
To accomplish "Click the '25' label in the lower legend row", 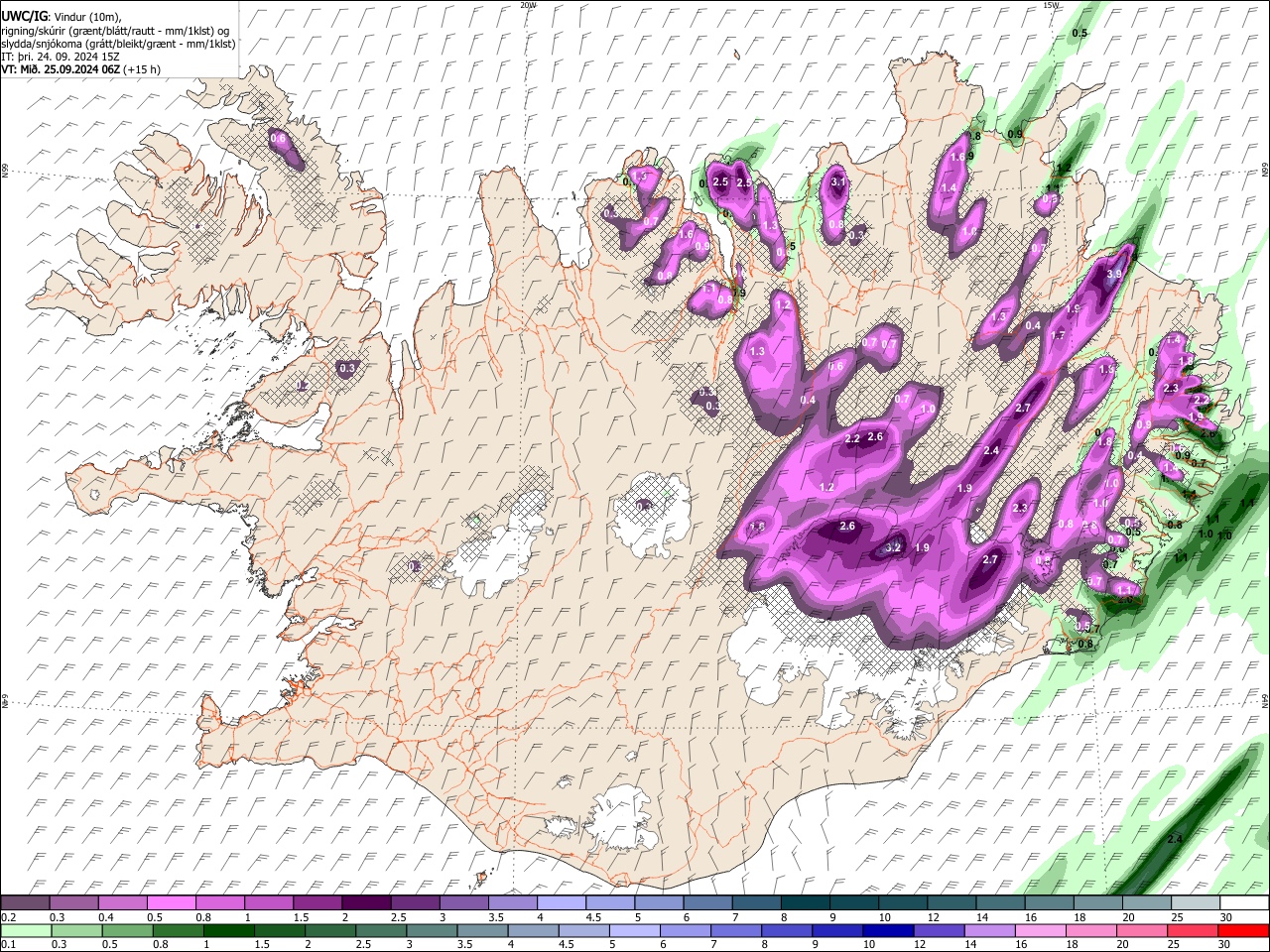I will [x=1175, y=945].
